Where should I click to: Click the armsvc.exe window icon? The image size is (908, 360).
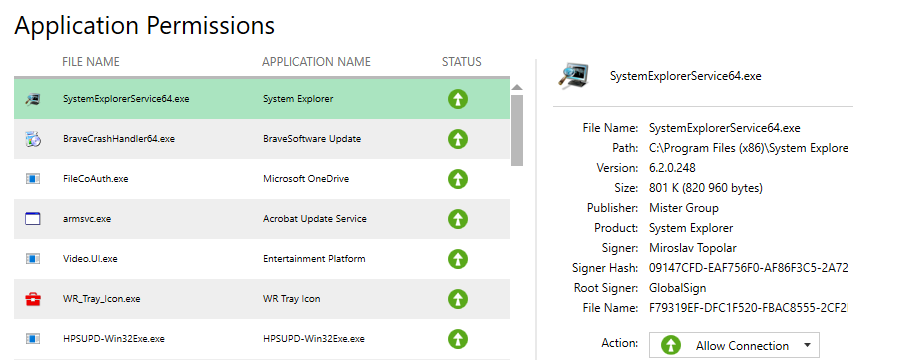point(32,219)
